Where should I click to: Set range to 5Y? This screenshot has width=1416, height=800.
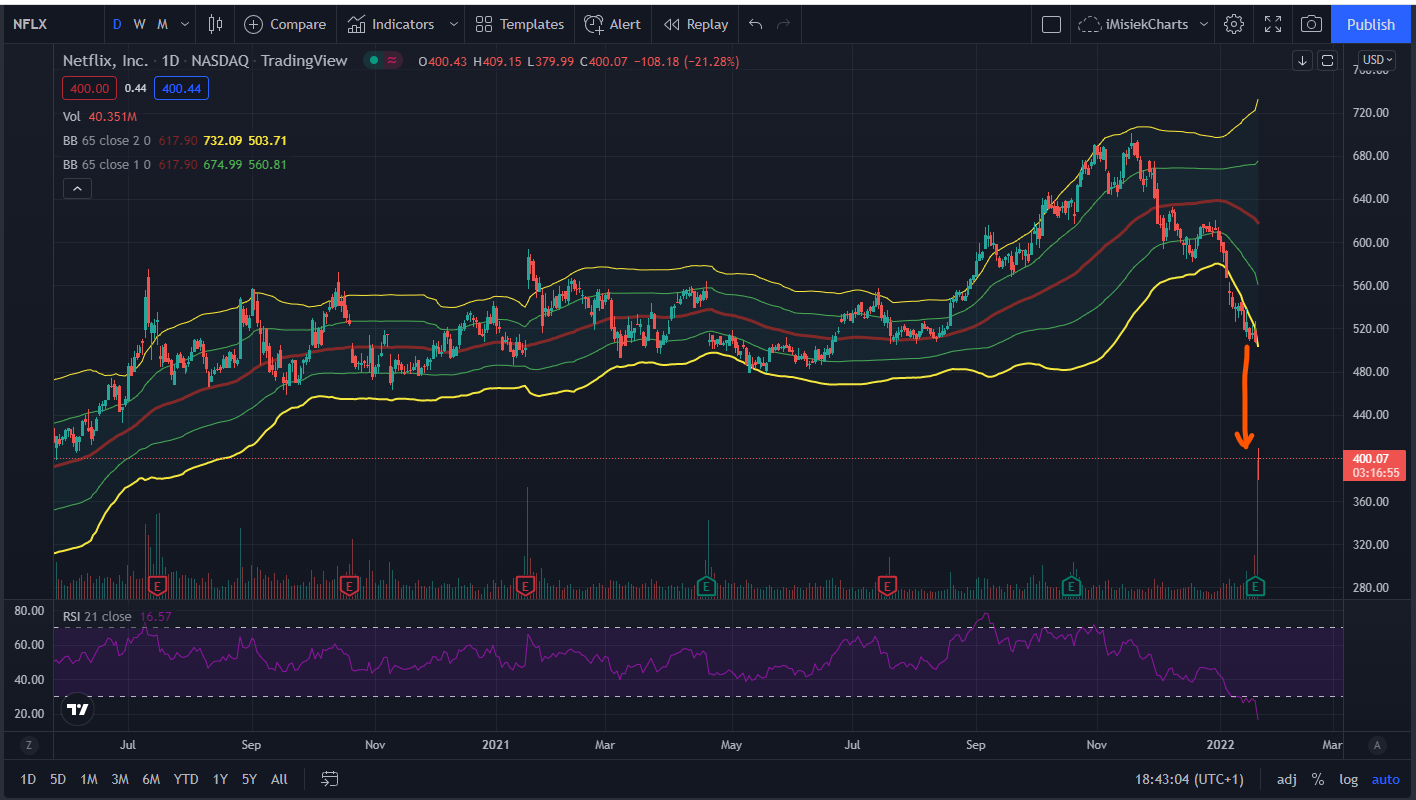click(x=249, y=779)
